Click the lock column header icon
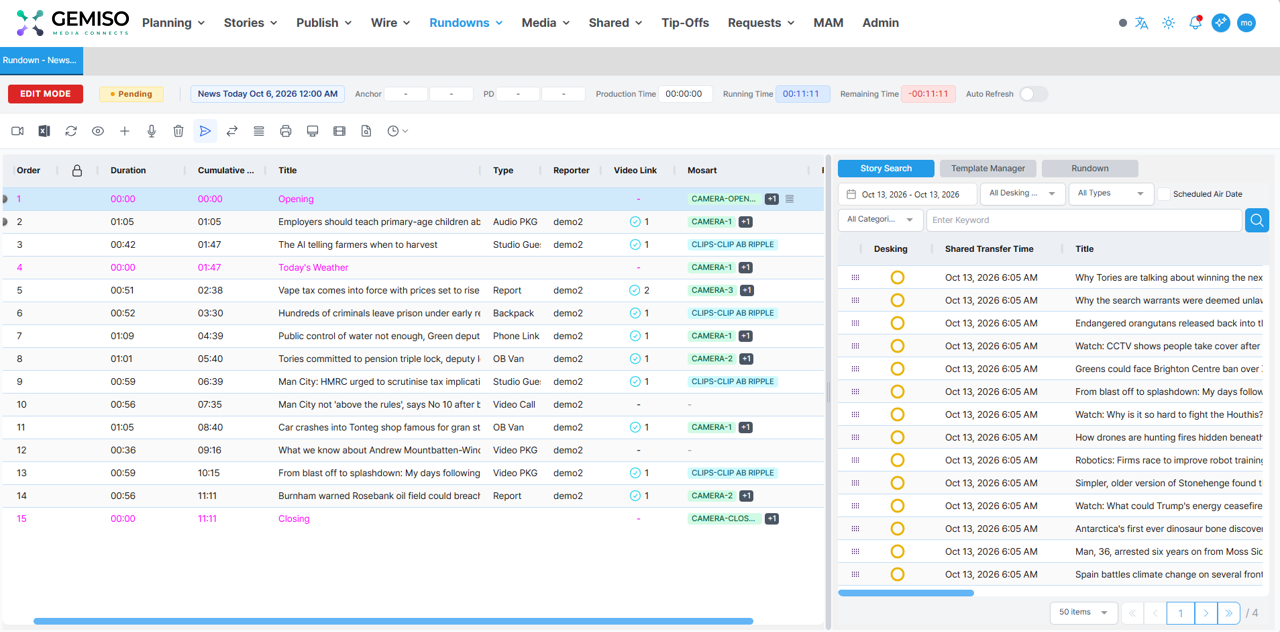 (x=77, y=170)
